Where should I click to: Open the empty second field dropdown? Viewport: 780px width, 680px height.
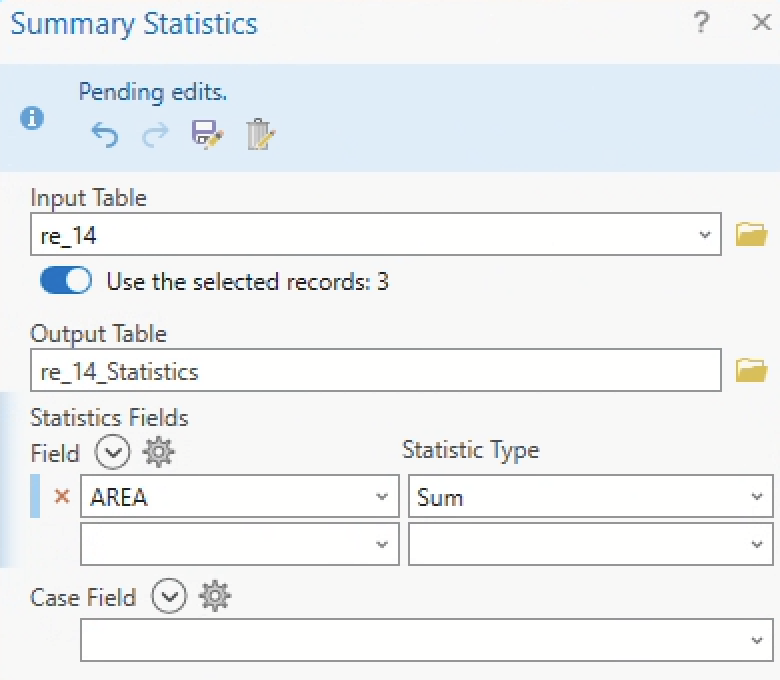pyautogui.click(x=381, y=545)
